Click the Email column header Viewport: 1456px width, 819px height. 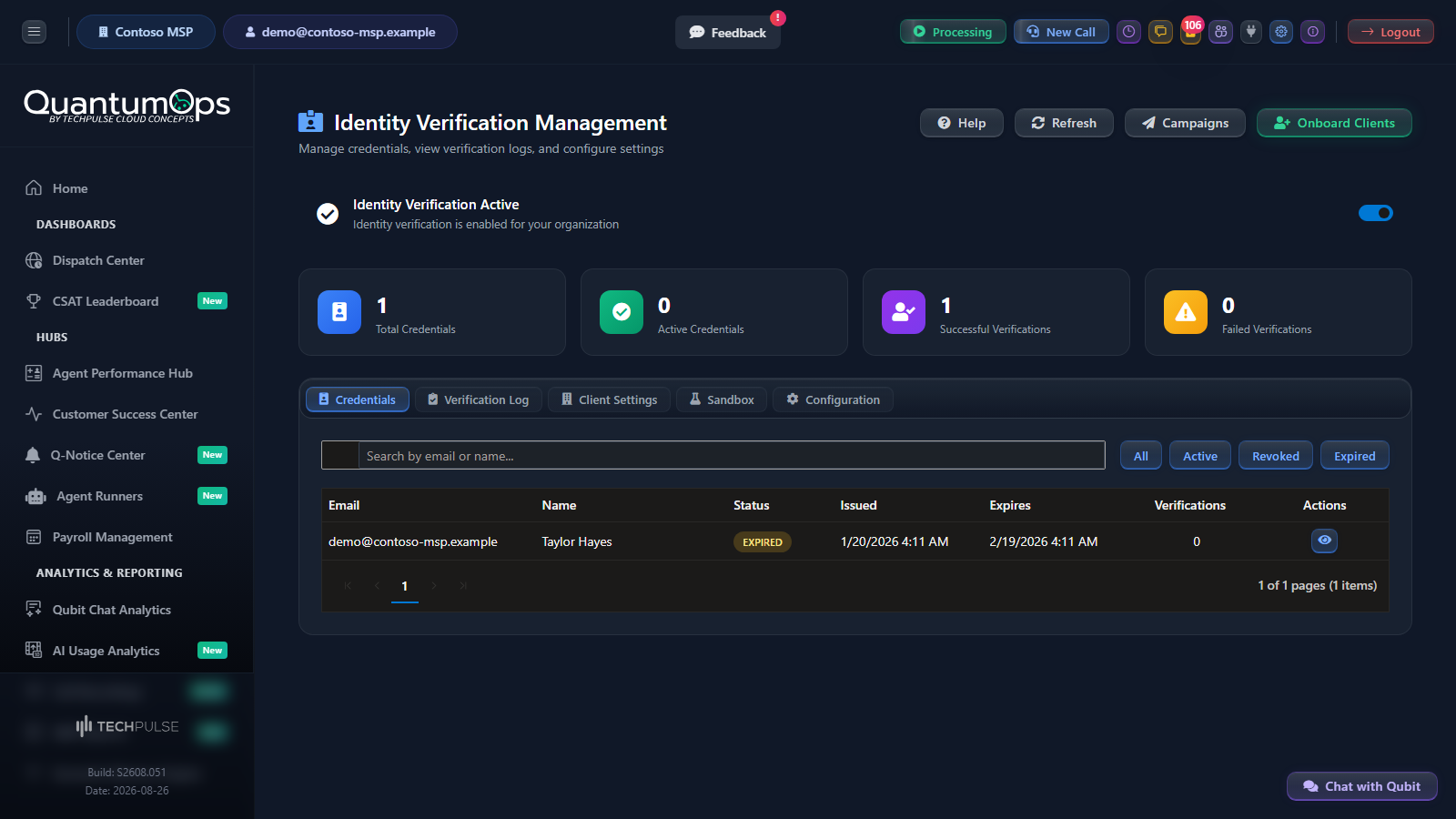tap(344, 505)
